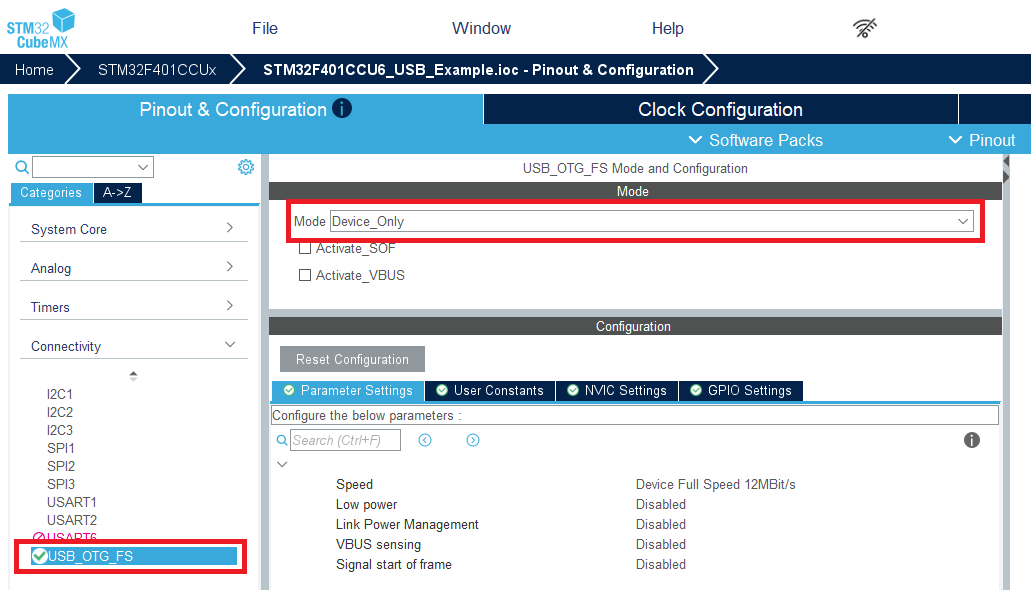Click the Reset Configuration button
This screenshot has width=1031, height=590.
[x=352, y=359]
